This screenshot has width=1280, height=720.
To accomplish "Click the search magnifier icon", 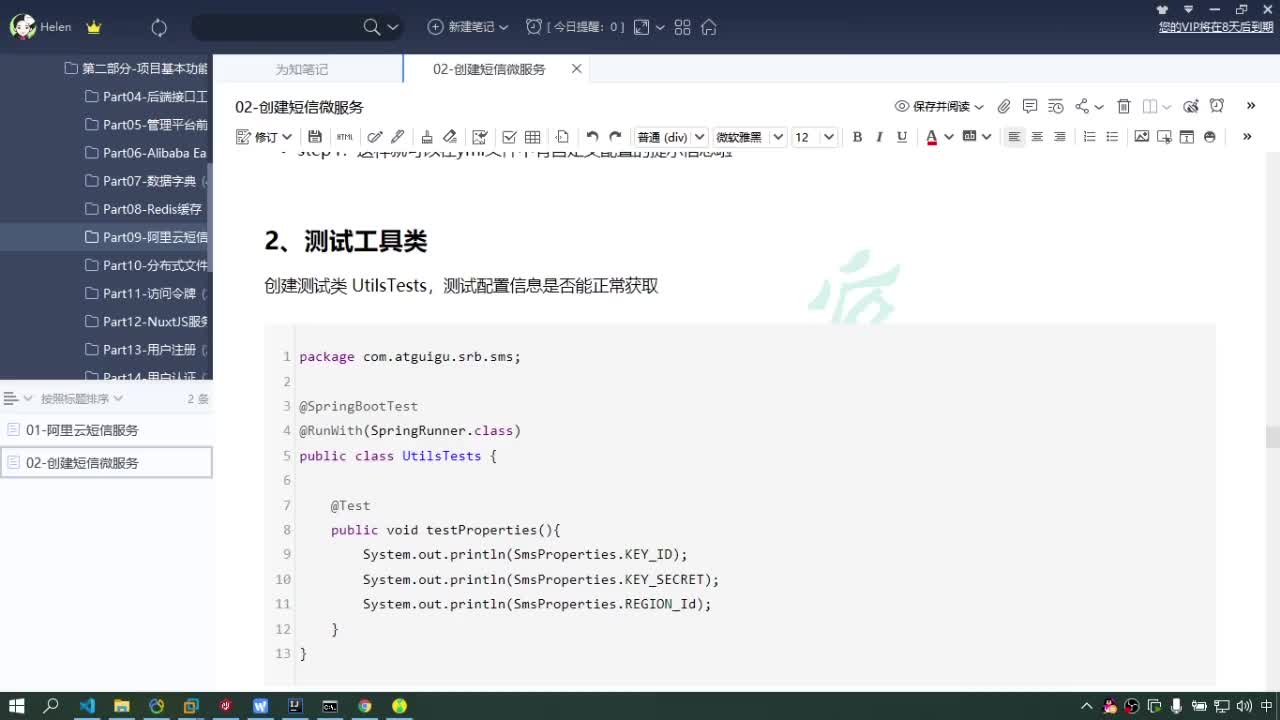I will click(372, 27).
